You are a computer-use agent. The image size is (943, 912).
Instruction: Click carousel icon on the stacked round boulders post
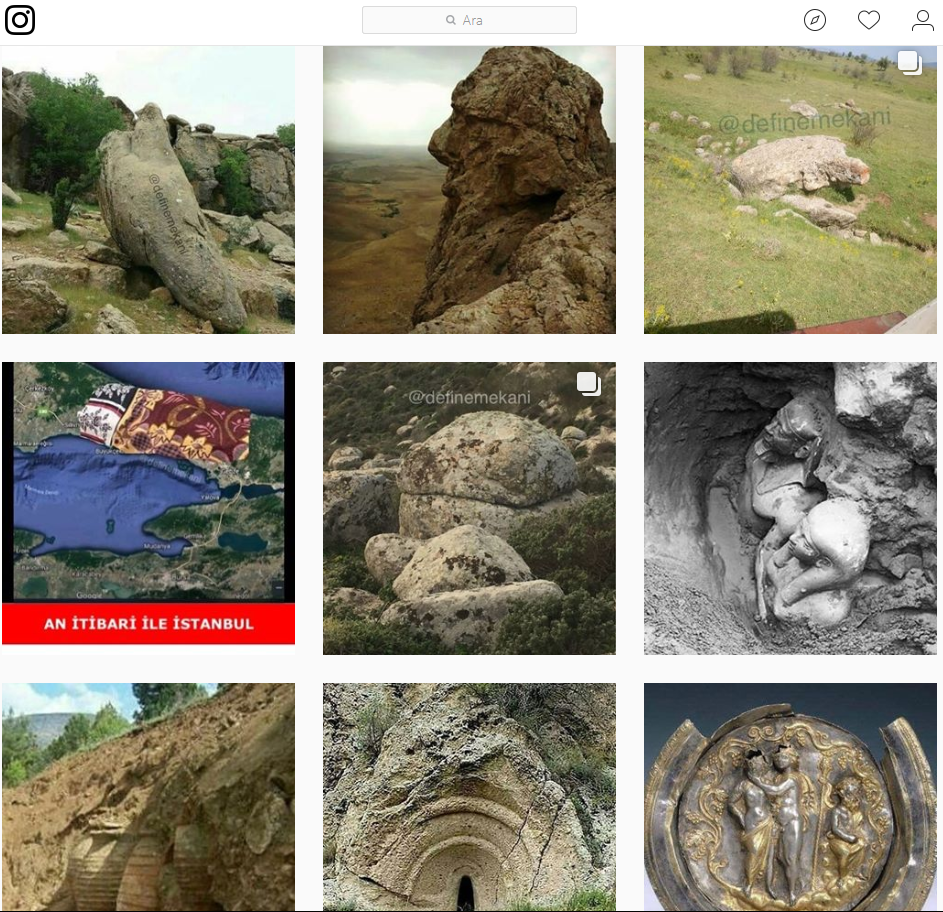[x=587, y=383]
